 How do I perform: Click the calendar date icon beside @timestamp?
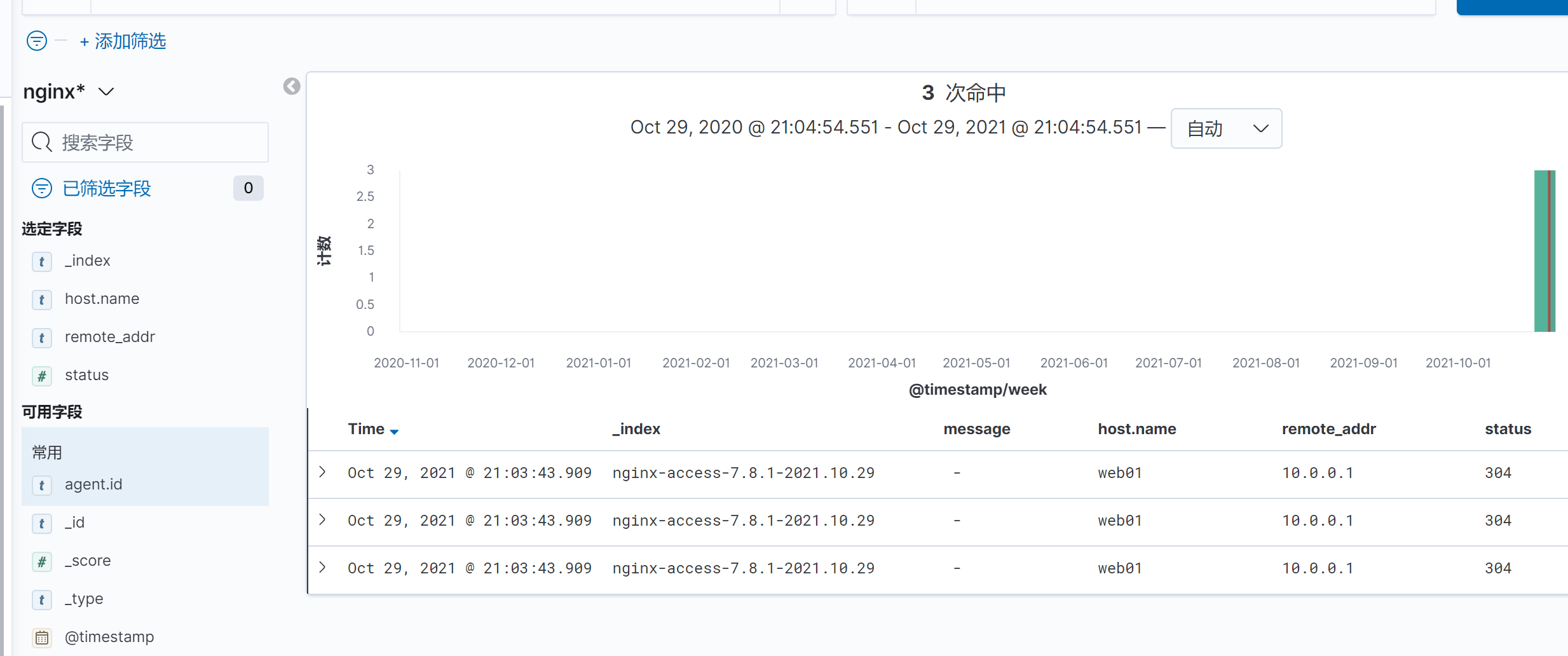(x=42, y=638)
